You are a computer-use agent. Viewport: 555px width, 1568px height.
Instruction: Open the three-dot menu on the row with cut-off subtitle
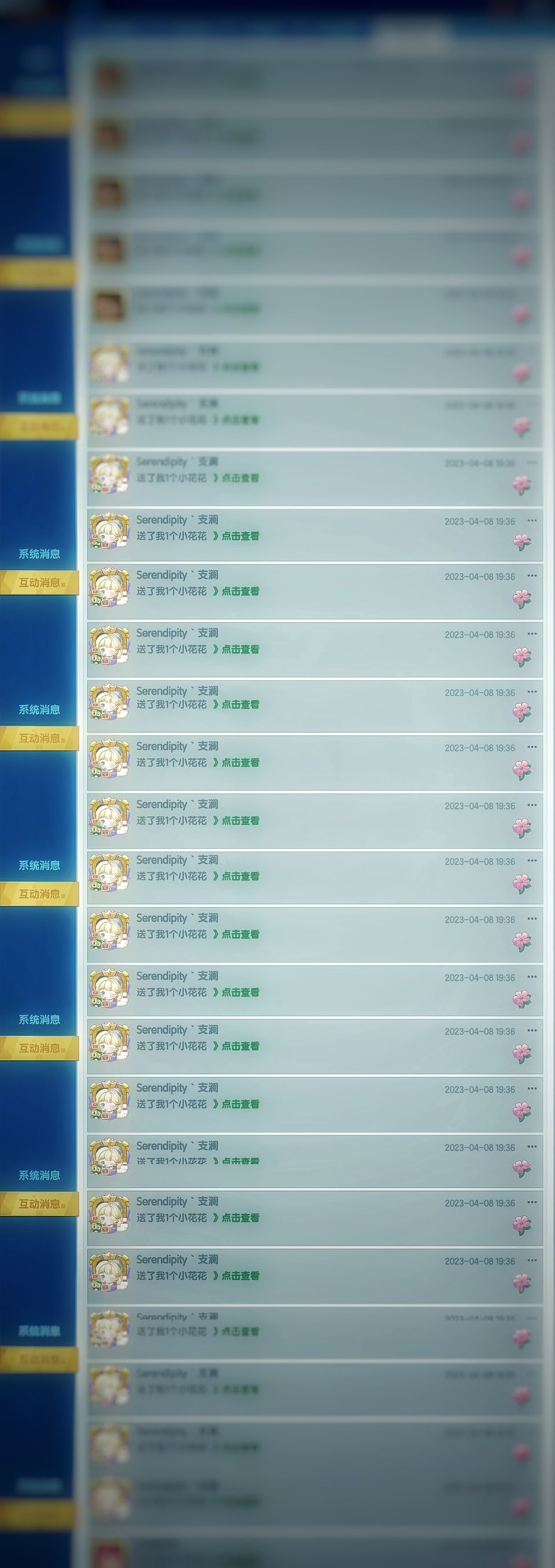532,1147
